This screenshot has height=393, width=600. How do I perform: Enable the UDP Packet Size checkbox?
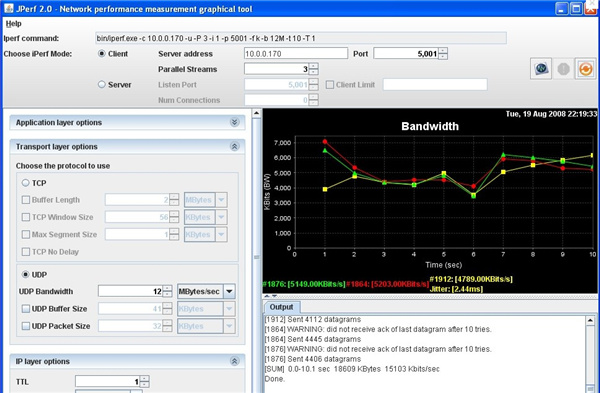click(26, 326)
